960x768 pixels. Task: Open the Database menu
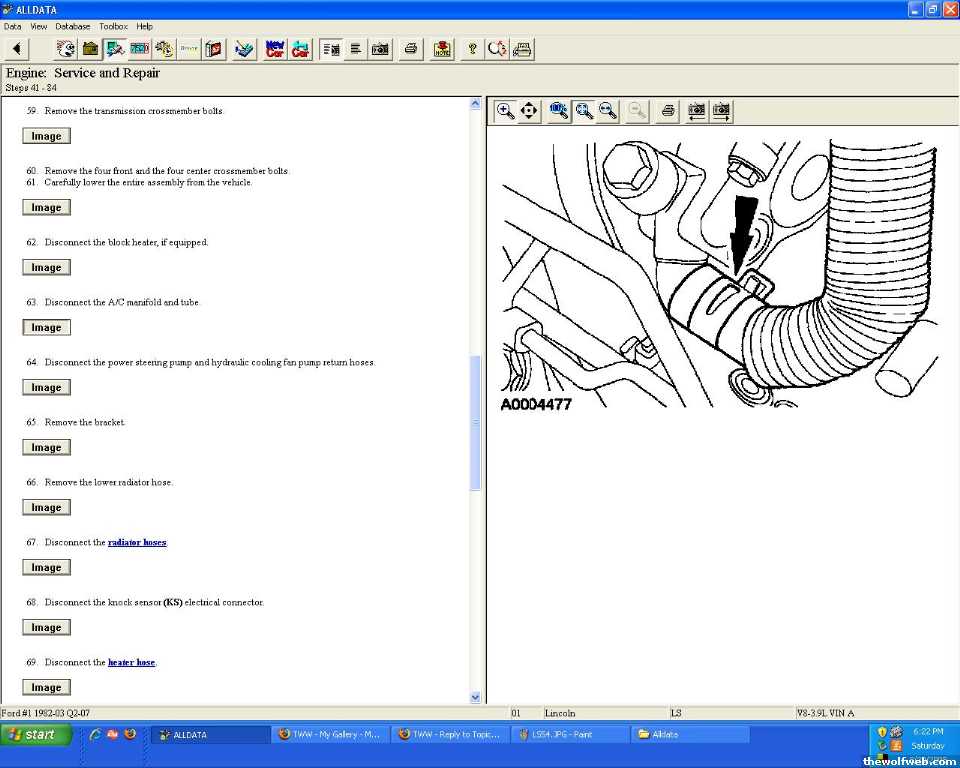pyautogui.click(x=72, y=26)
